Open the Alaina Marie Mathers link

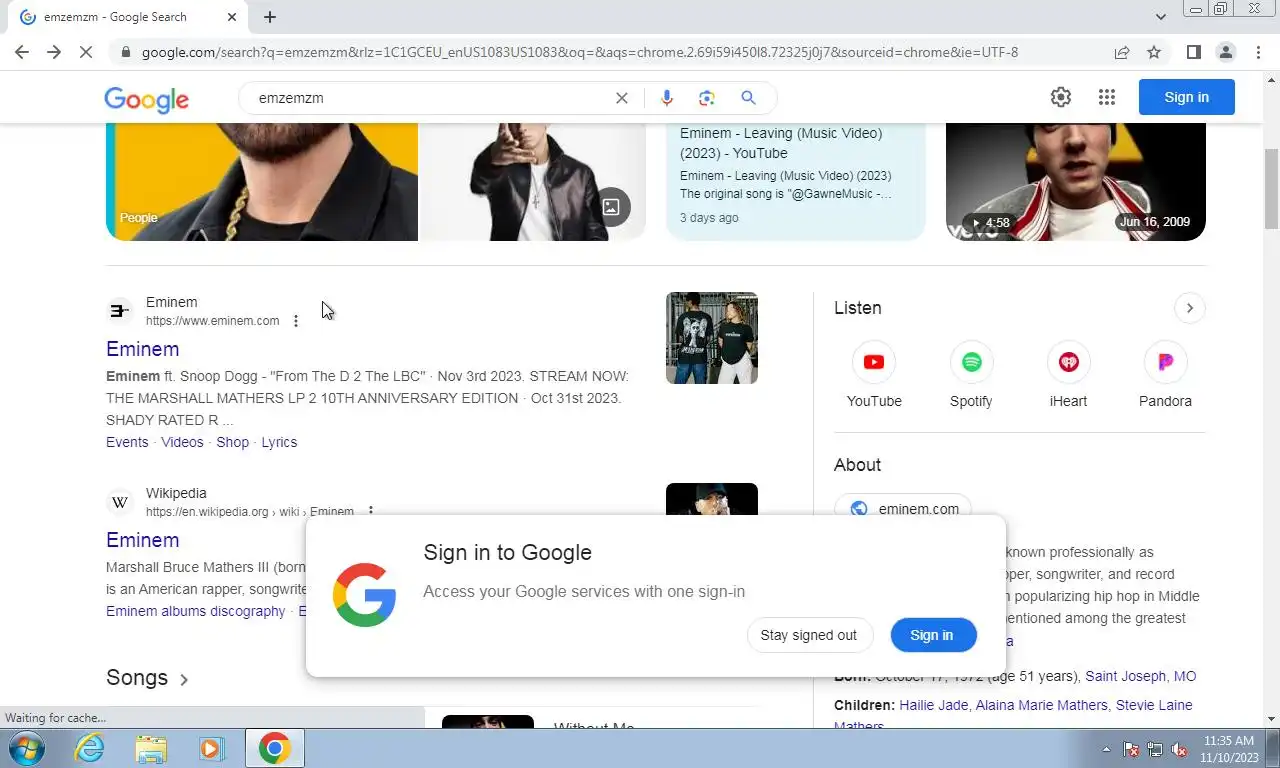pyautogui.click(x=1041, y=705)
